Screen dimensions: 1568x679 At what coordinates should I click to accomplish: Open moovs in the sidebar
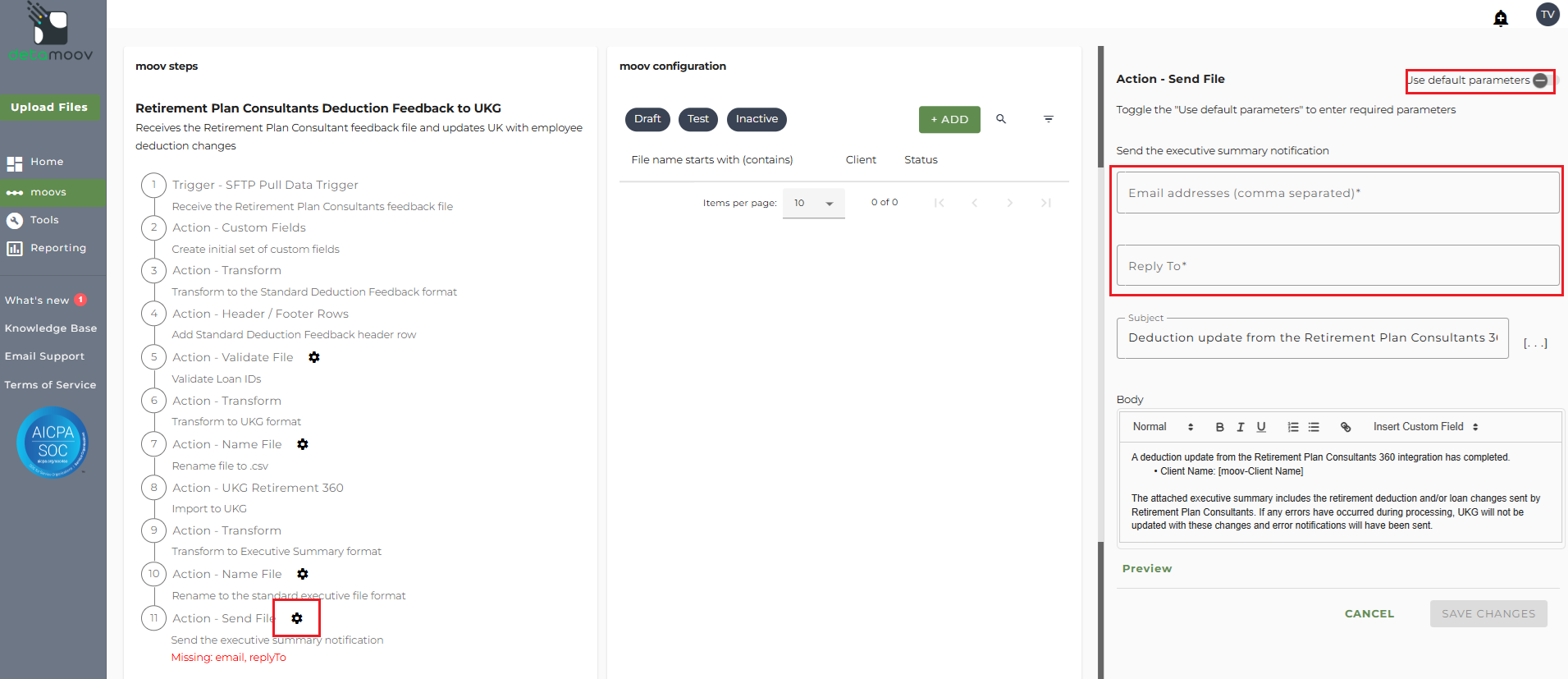pos(53,192)
